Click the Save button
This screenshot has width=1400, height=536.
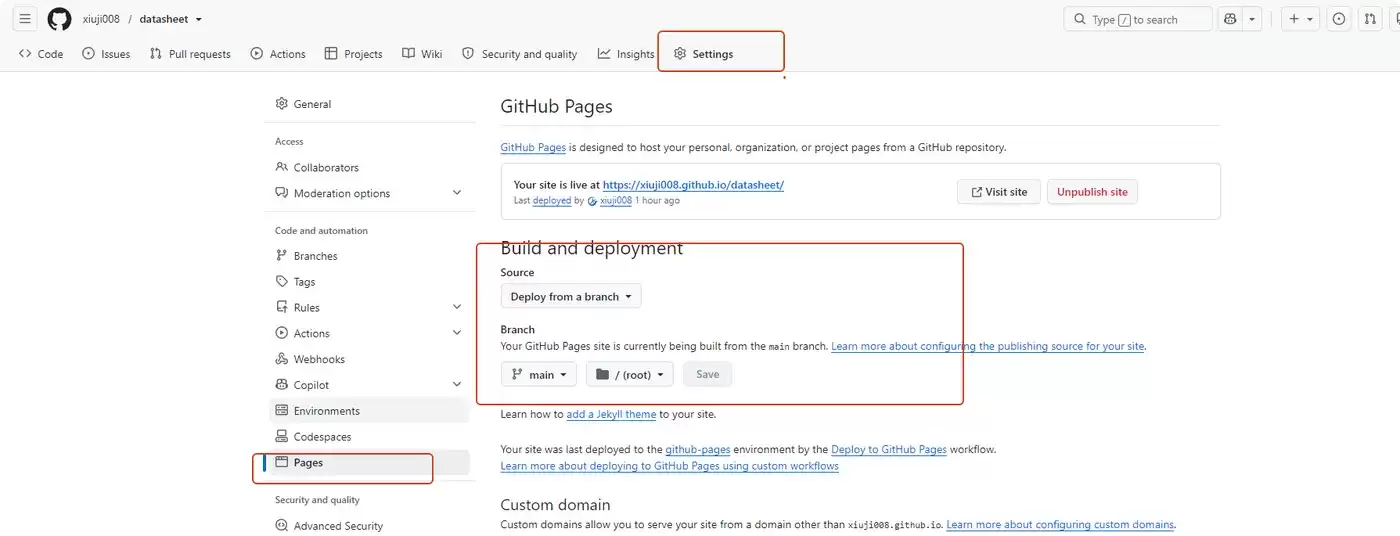707,375
